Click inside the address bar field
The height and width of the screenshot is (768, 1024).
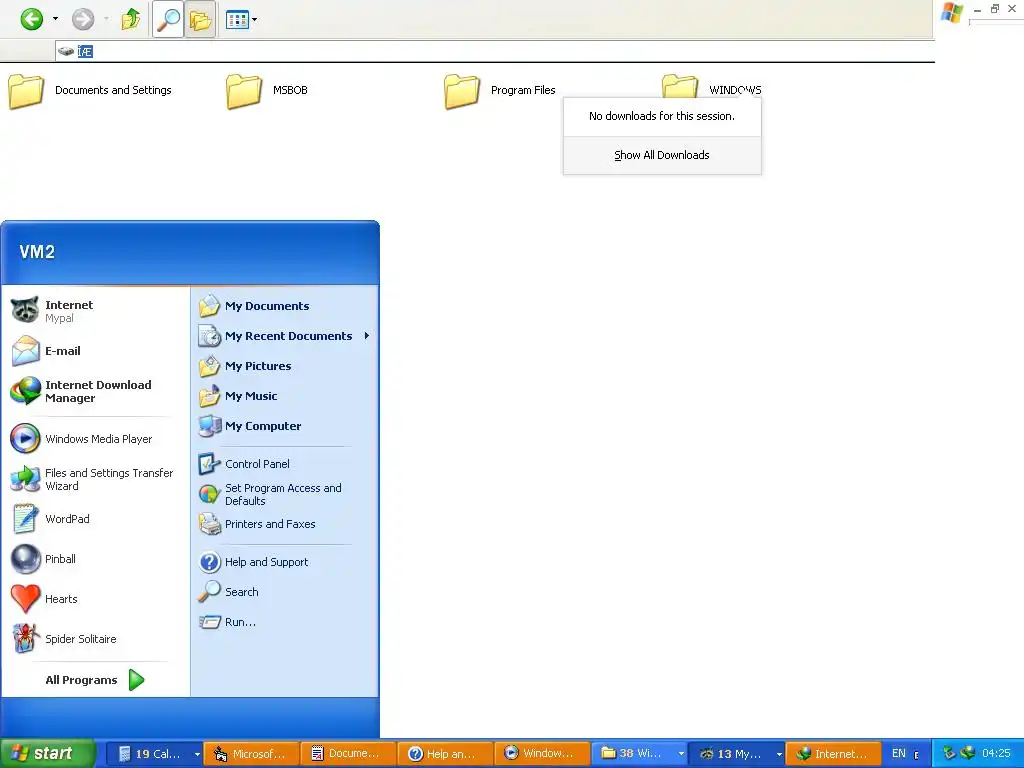(494, 51)
